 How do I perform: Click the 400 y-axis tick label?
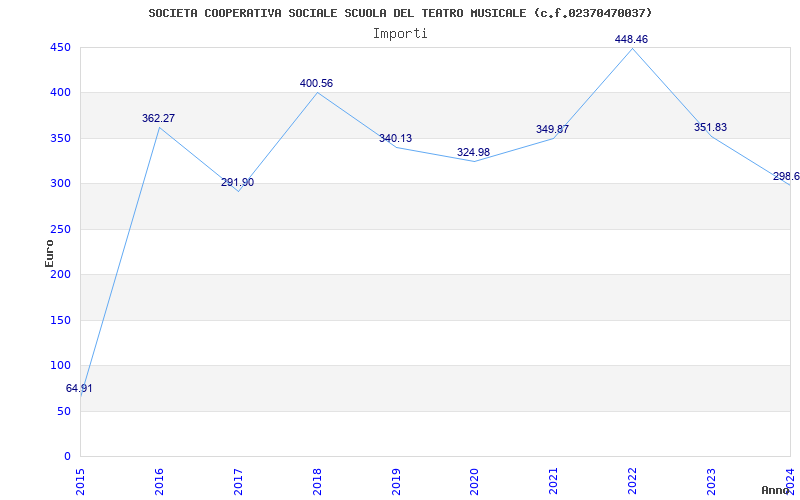[x=60, y=93]
